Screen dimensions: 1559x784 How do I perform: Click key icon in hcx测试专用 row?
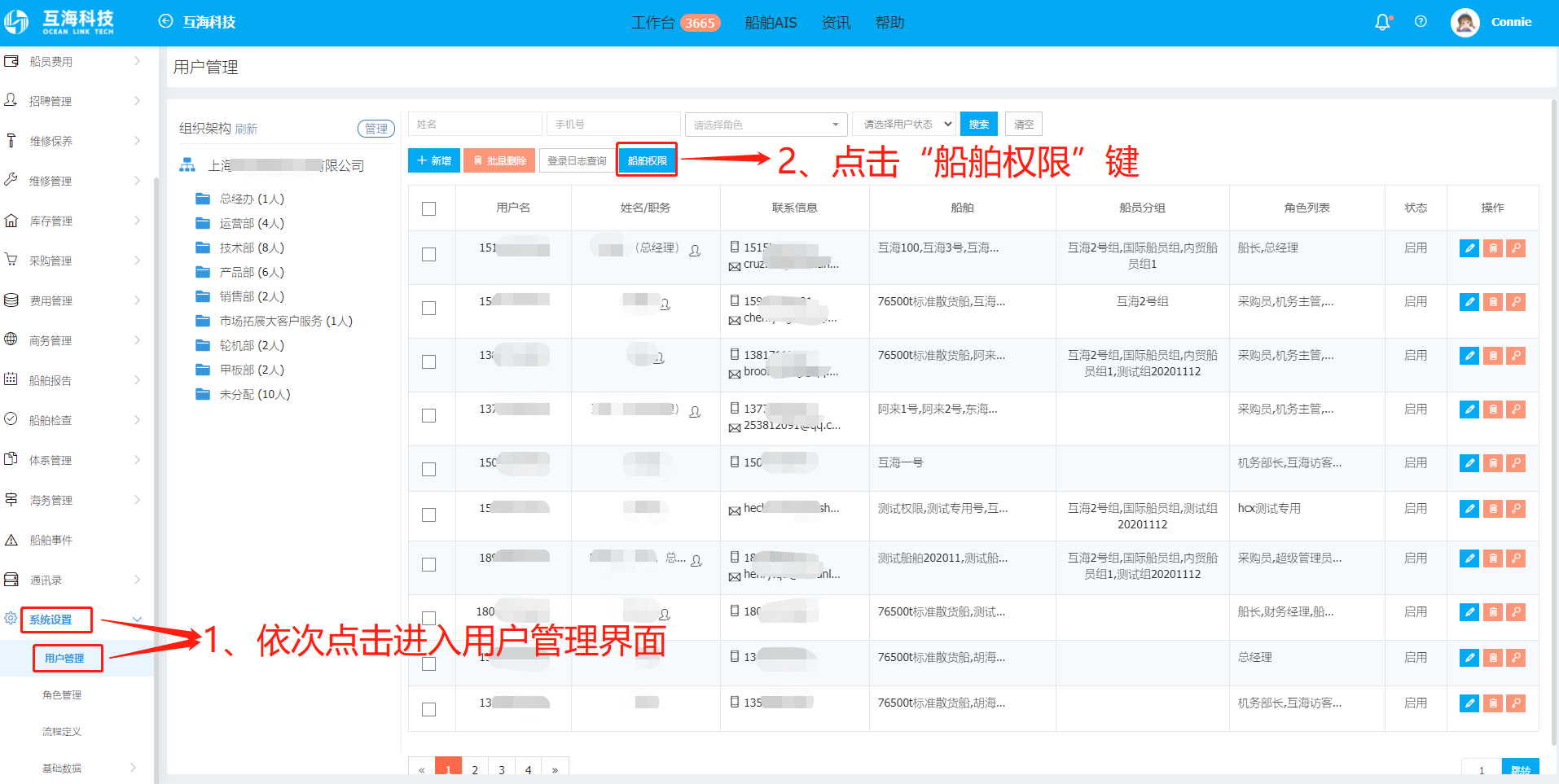coord(1516,509)
